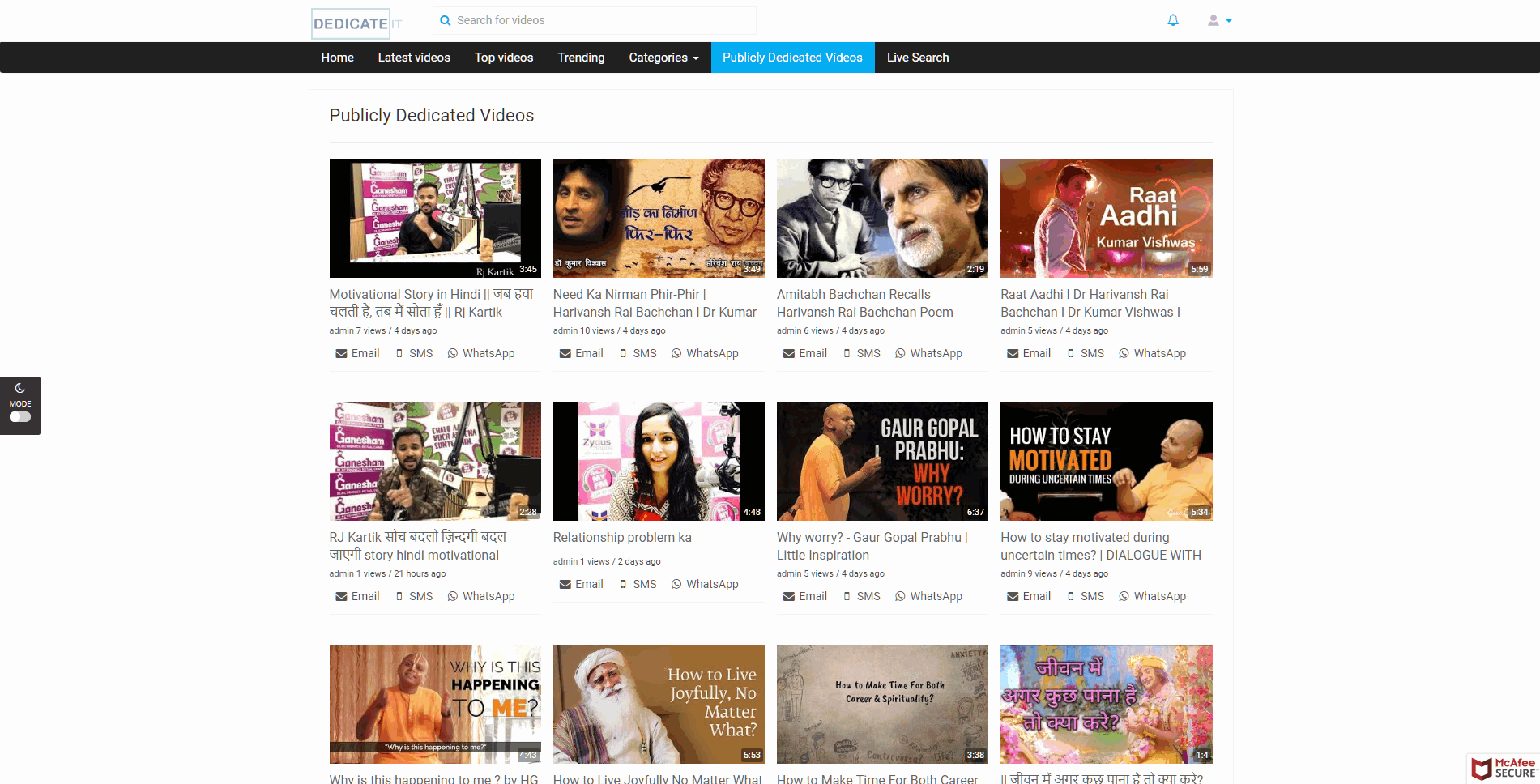
Task: Click the McAfee SECURE badge
Action: click(1504, 769)
